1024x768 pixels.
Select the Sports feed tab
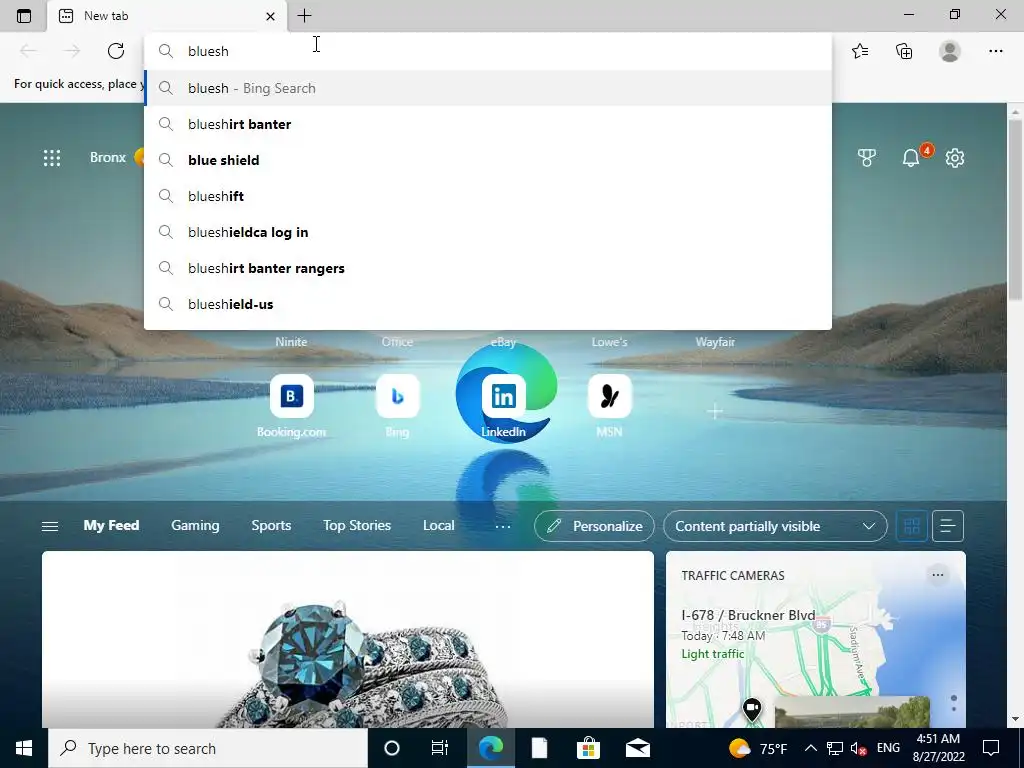coord(271,526)
